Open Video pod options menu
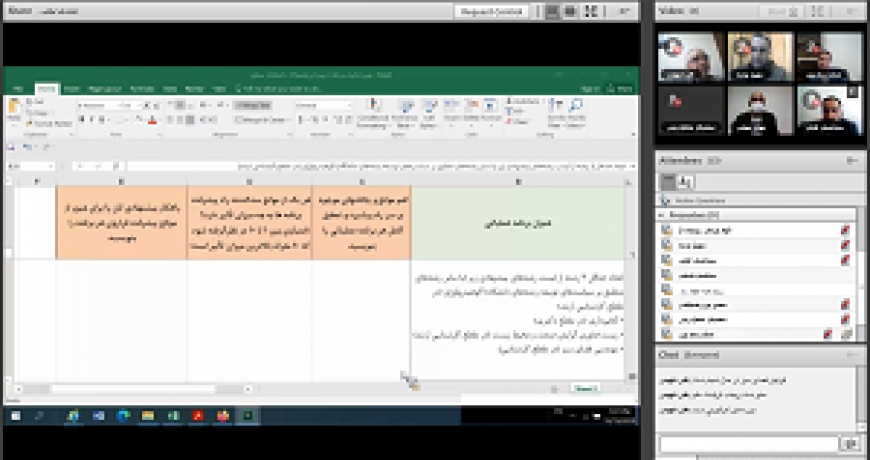Screen dimensions: 870x460 click(x=852, y=11)
